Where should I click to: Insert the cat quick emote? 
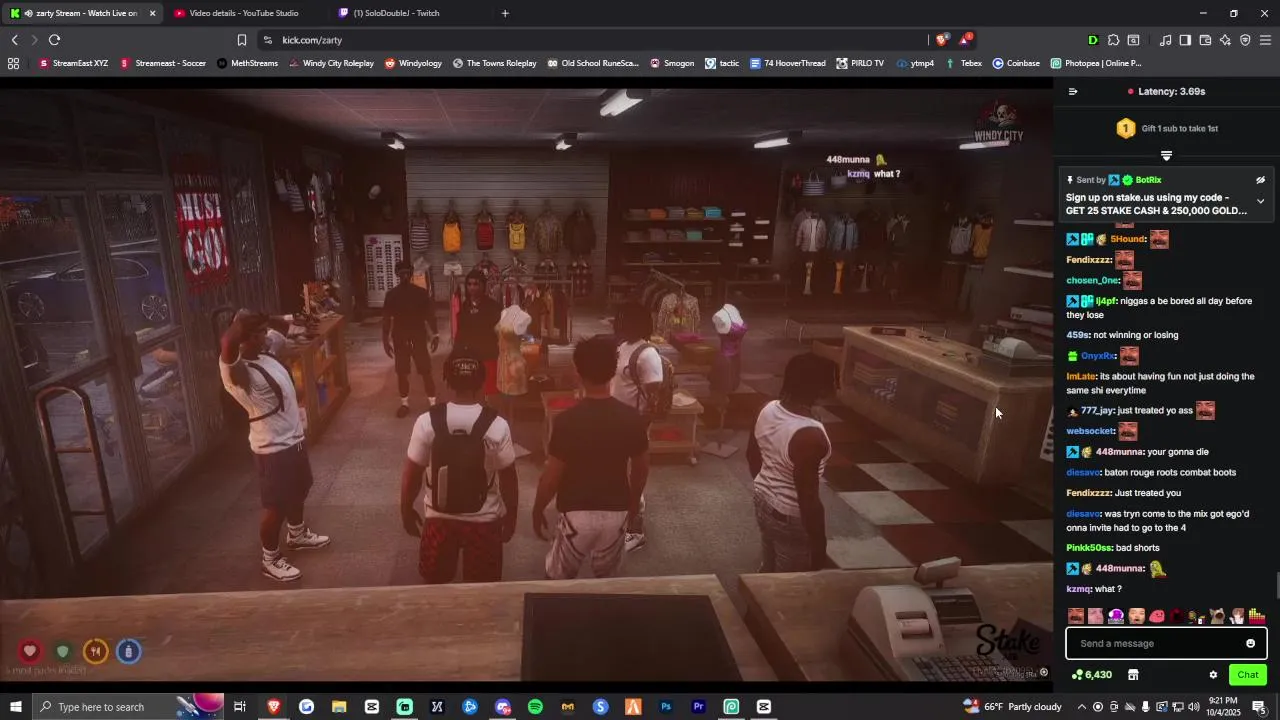coord(1217,616)
